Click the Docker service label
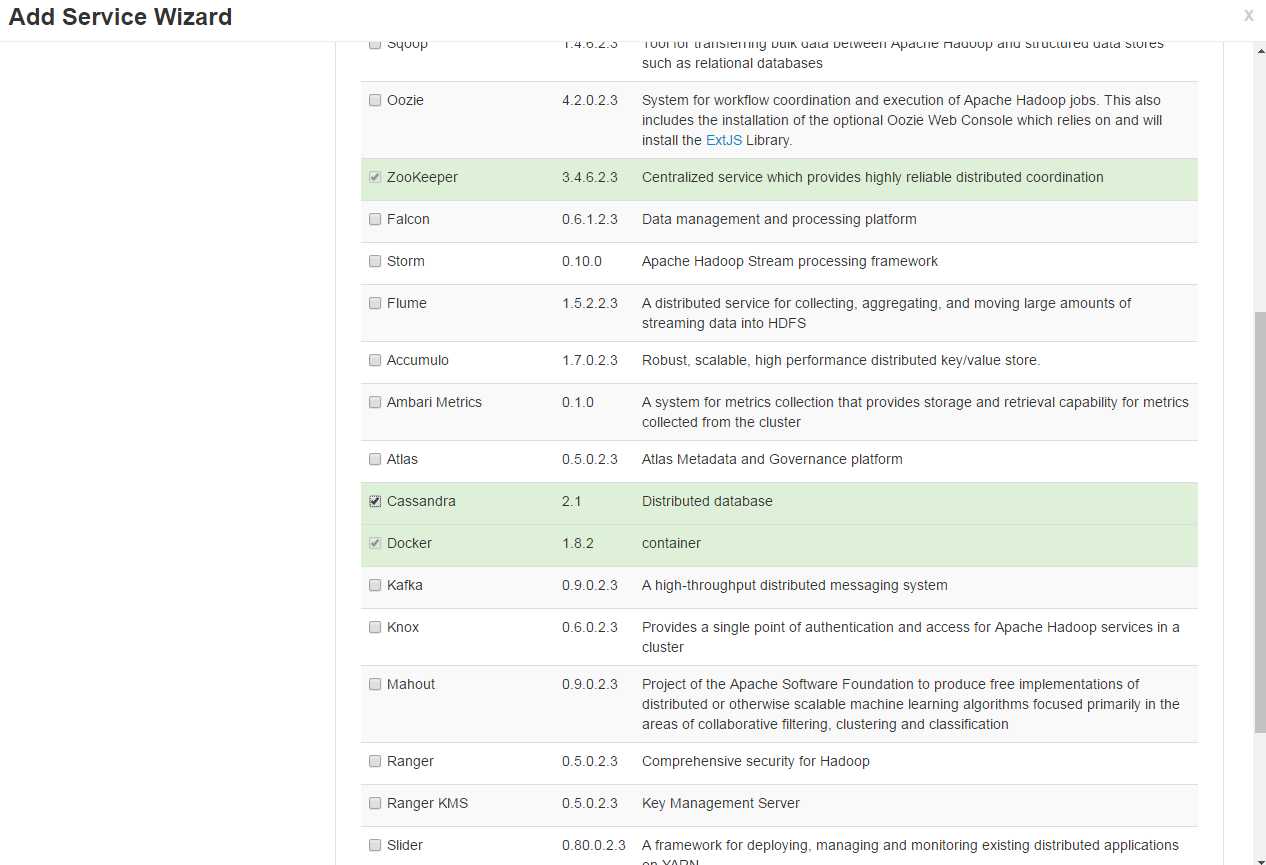Screen dimensions: 1266x865 coord(409,543)
